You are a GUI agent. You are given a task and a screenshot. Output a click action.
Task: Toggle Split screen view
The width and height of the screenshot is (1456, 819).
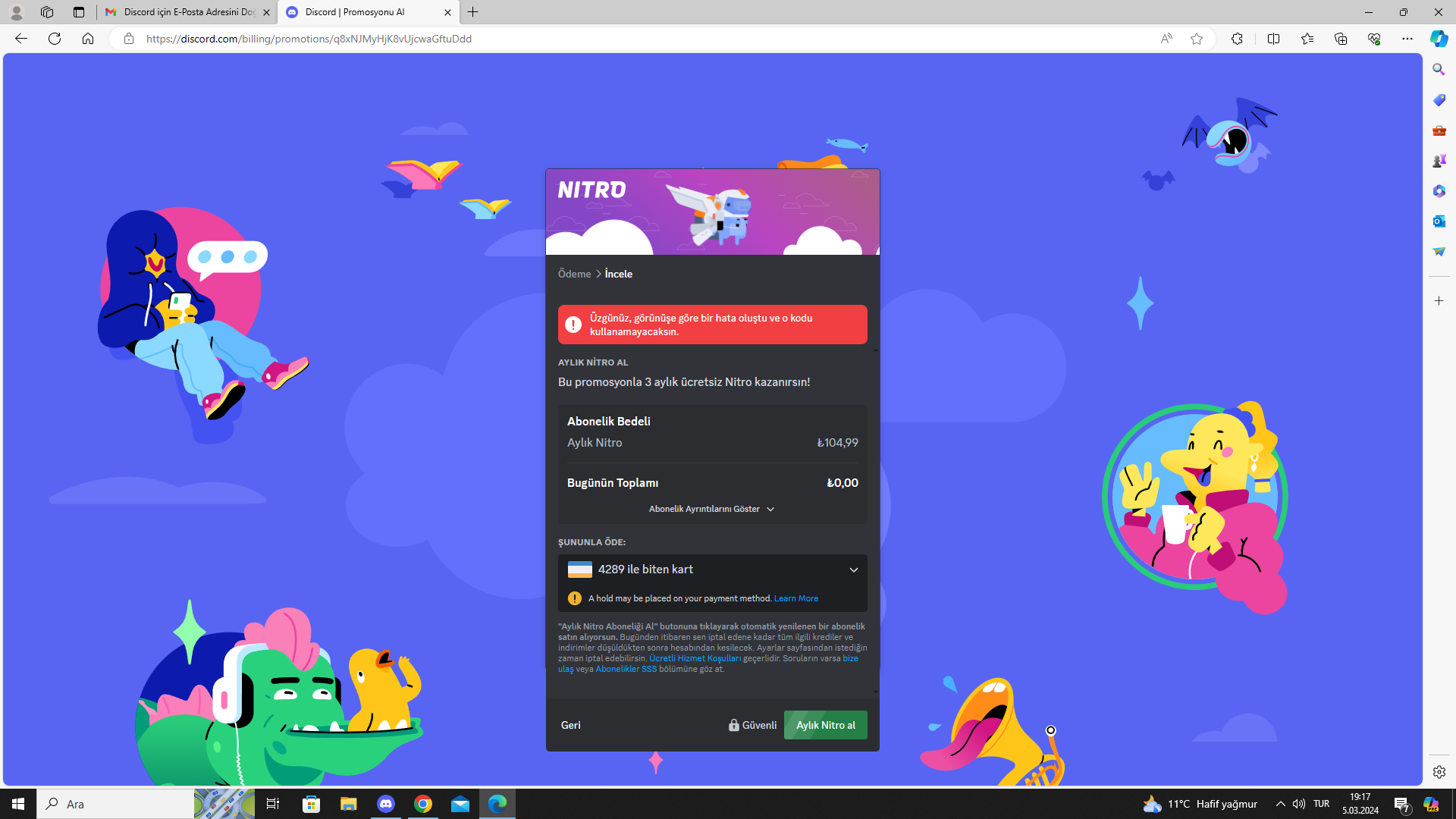coord(1273,39)
